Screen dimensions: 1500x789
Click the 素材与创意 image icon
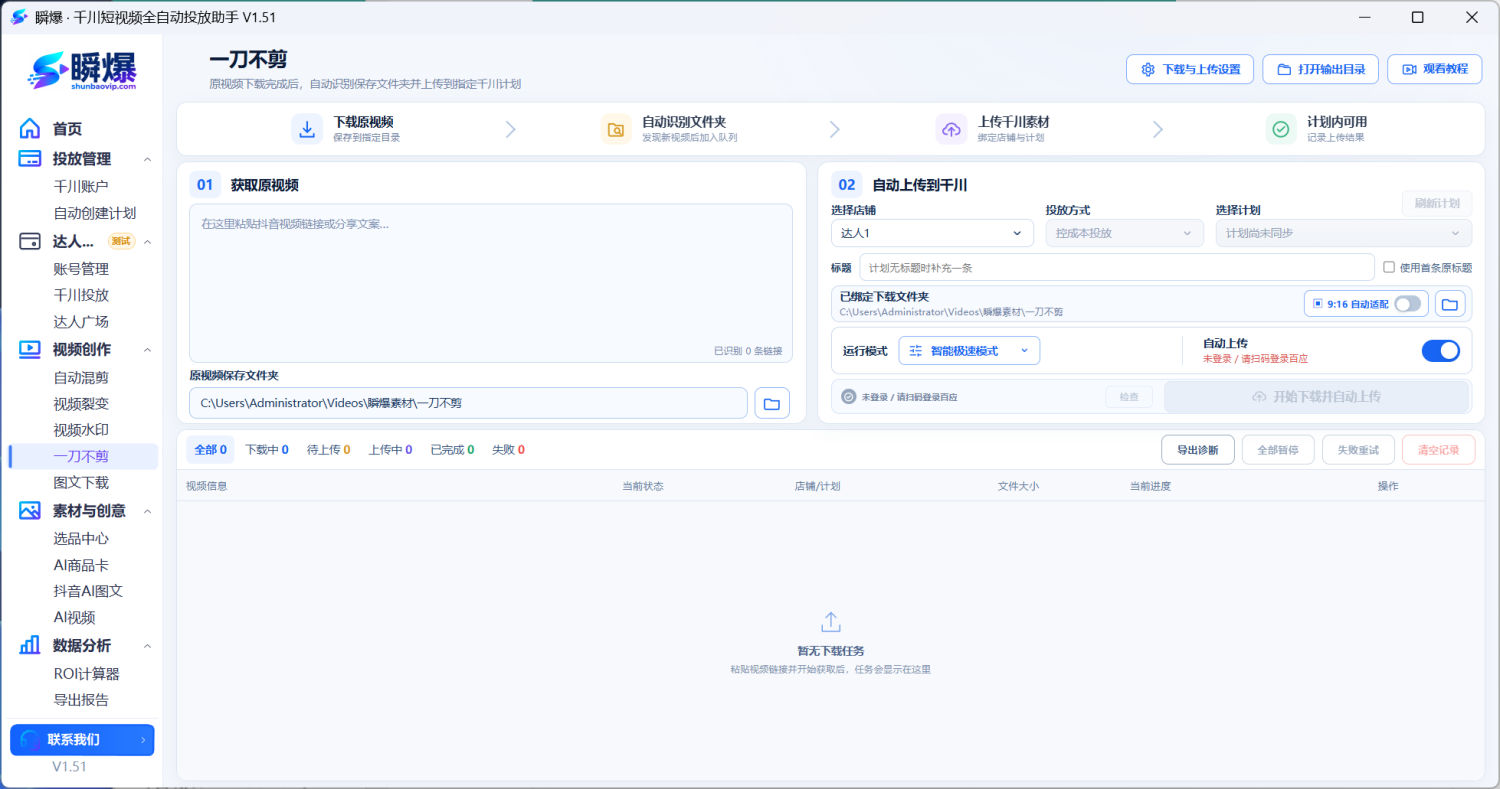pyautogui.click(x=30, y=511)
